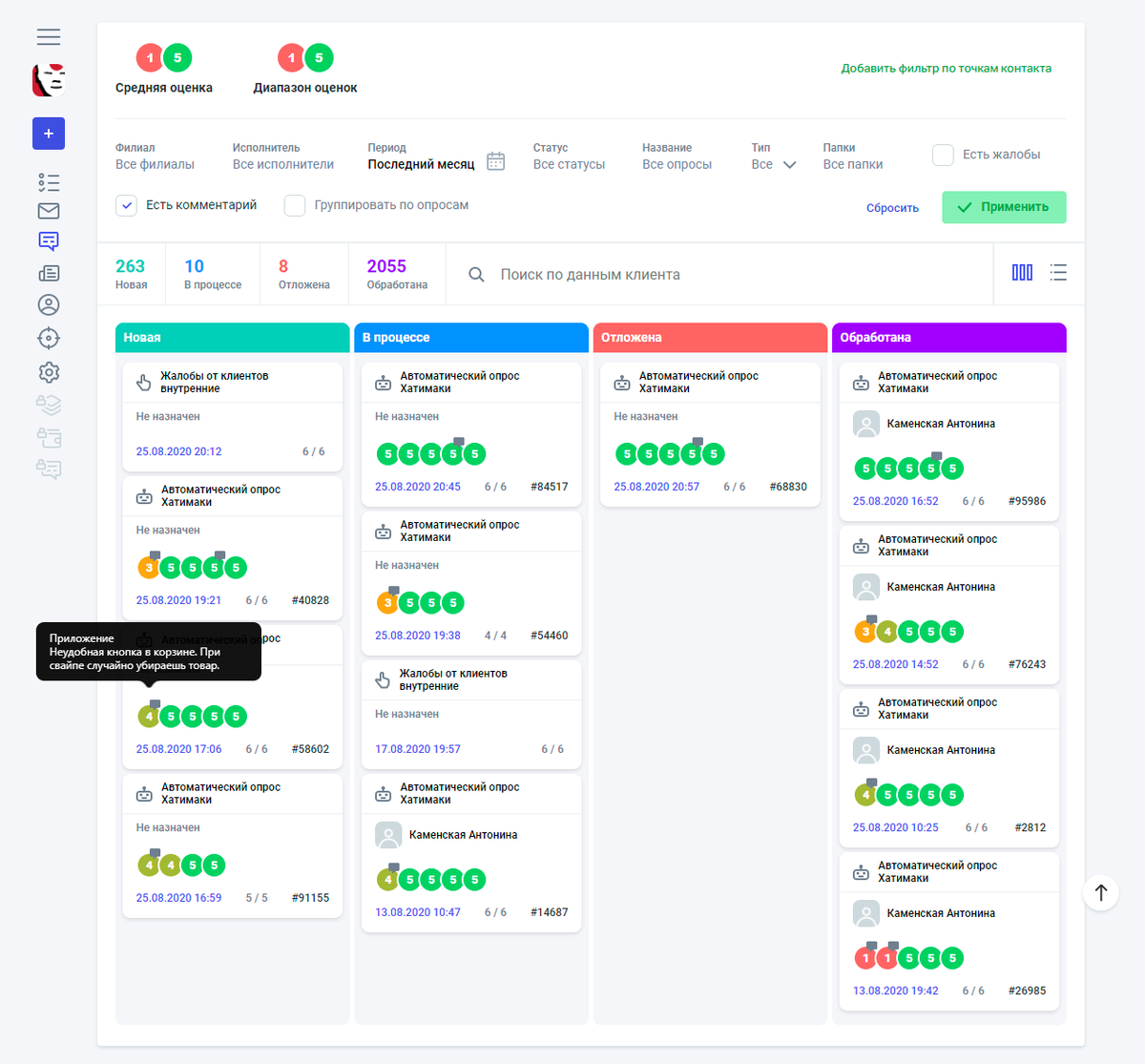The height and width of the screenshot is (1064, 1145).
Task: Enable the Есть жалобы checkbox
Action: tap(943, 155)
